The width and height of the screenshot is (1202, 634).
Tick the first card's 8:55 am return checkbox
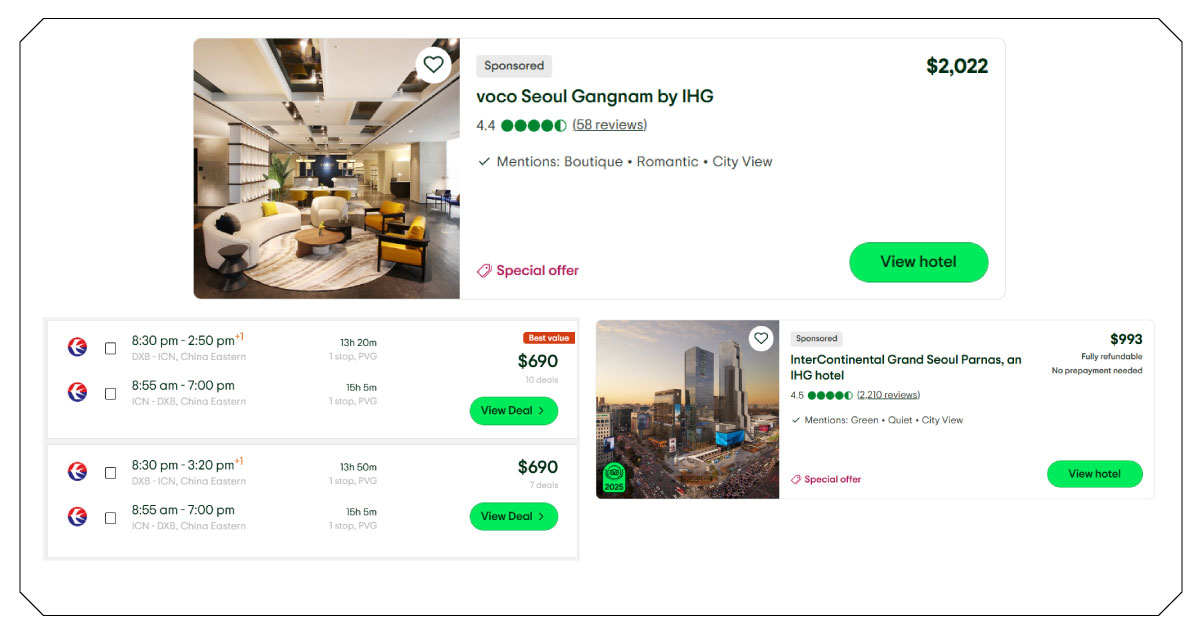click(x=110, y=393)
